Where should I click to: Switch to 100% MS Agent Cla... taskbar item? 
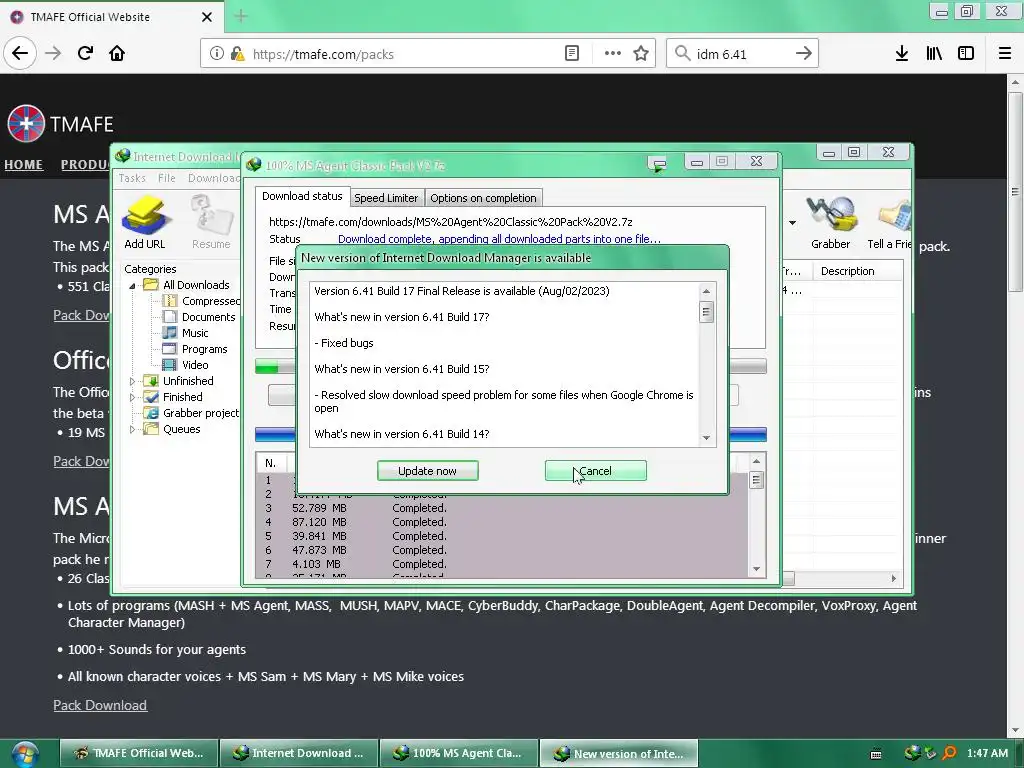pos(459,753)
